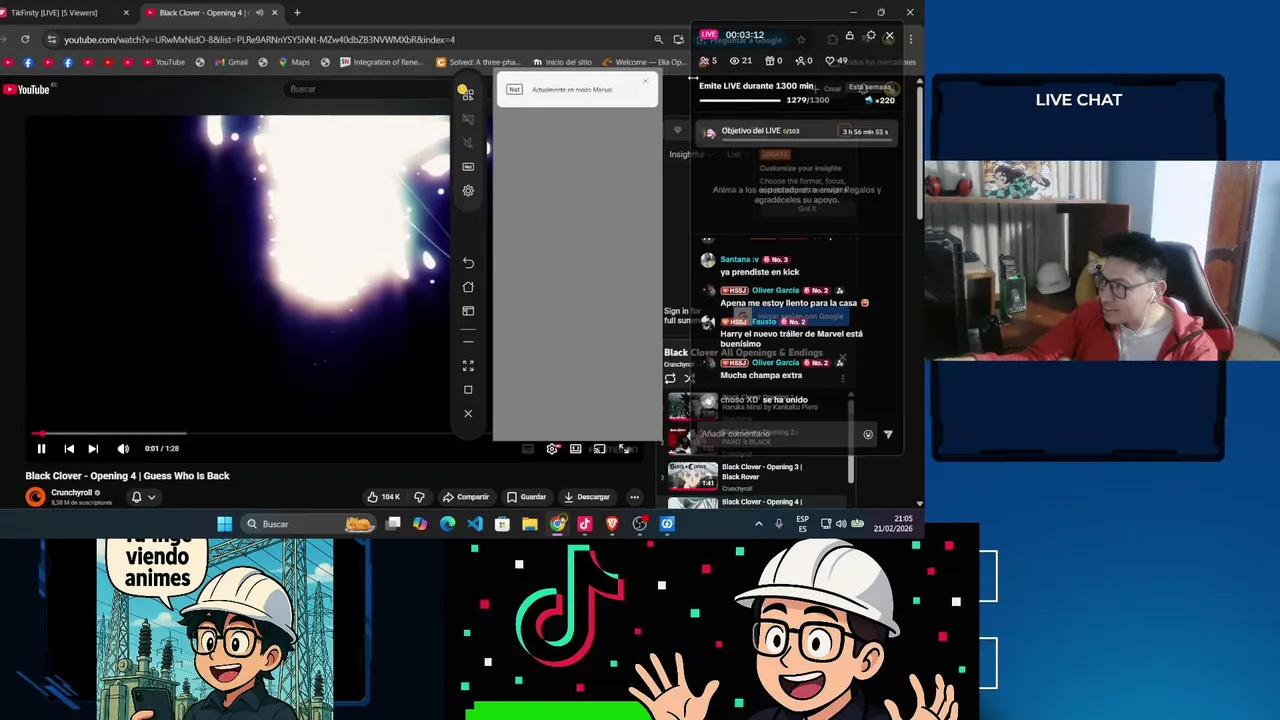Send comment with paper plane icon
The height and width of the screenshot is (720, 1280).
(x=888, y=435)
